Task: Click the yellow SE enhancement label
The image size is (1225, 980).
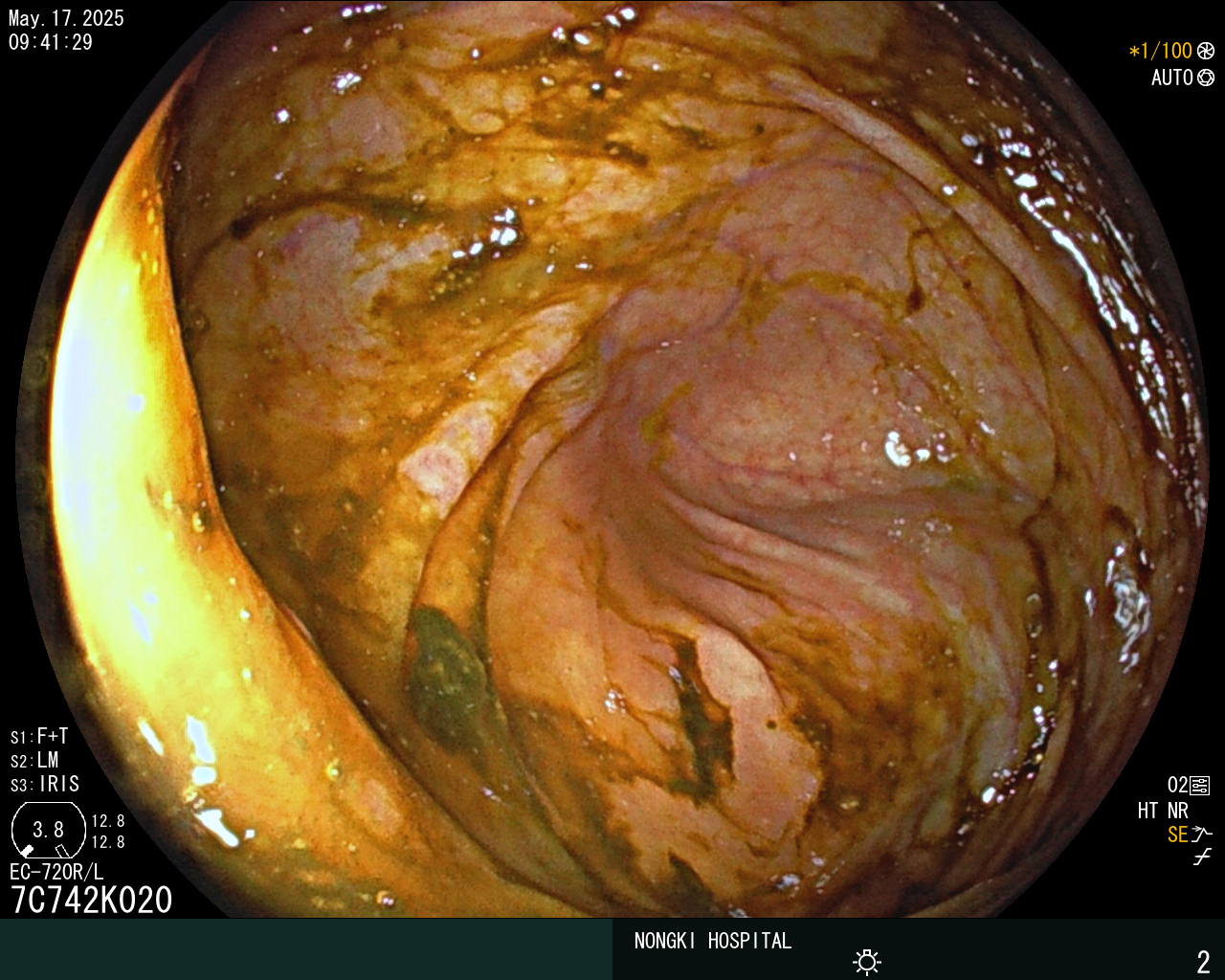Action: coord(1178,835)
